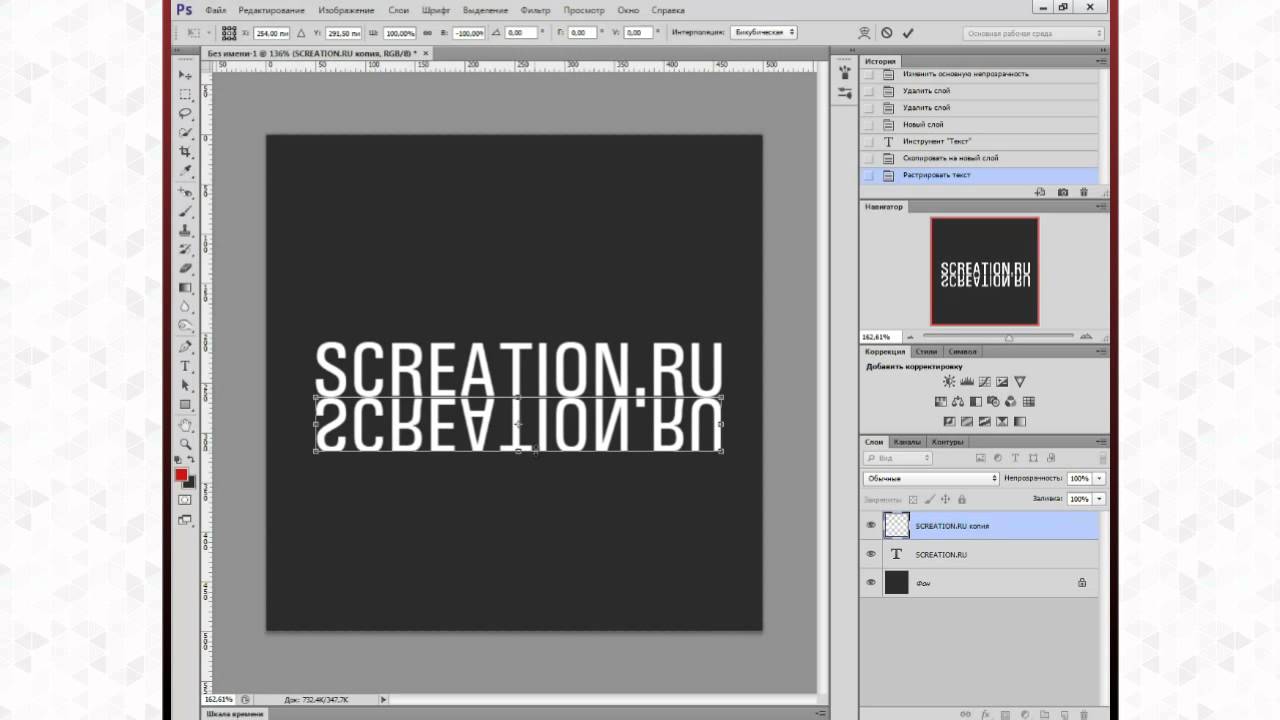
Task: Click the Navigator preview thumbnail
Action: coord(985,271)
